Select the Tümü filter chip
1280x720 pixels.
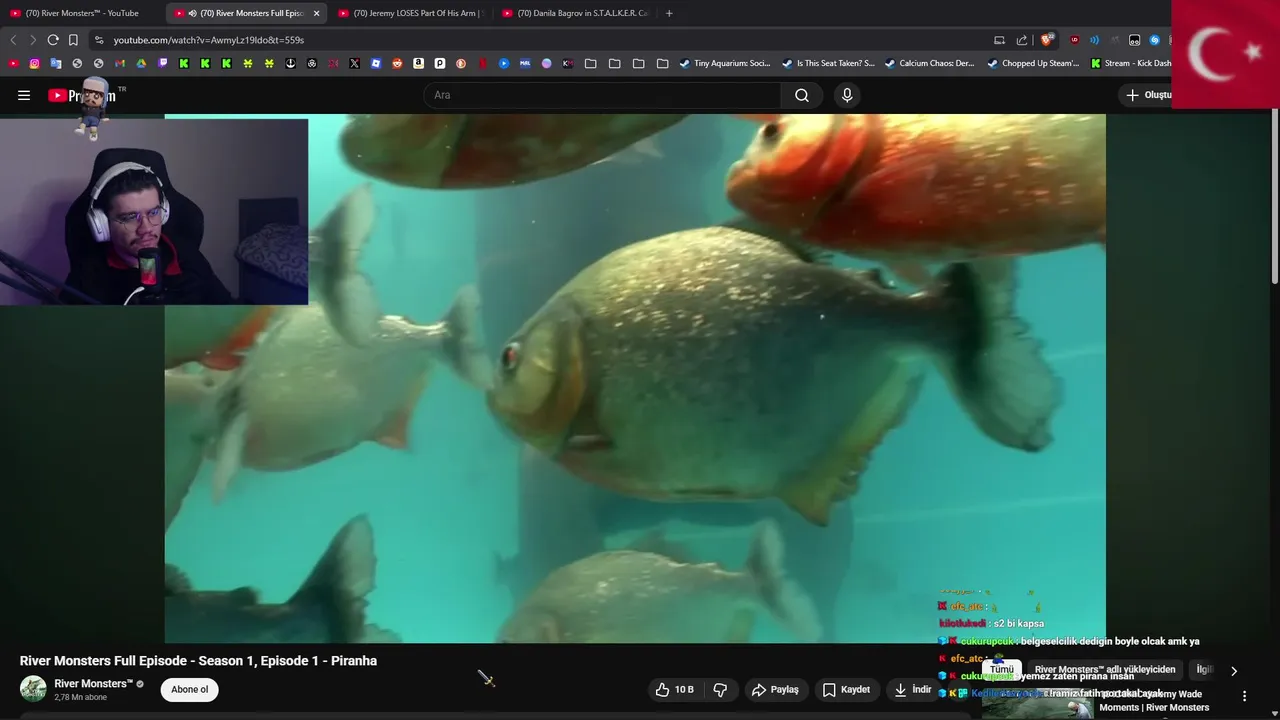(x=1001, y=670)
